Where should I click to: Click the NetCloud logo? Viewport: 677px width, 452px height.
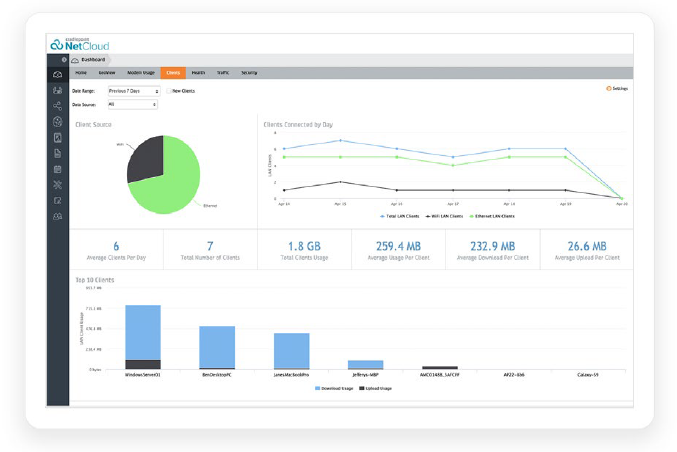(80, 44)
